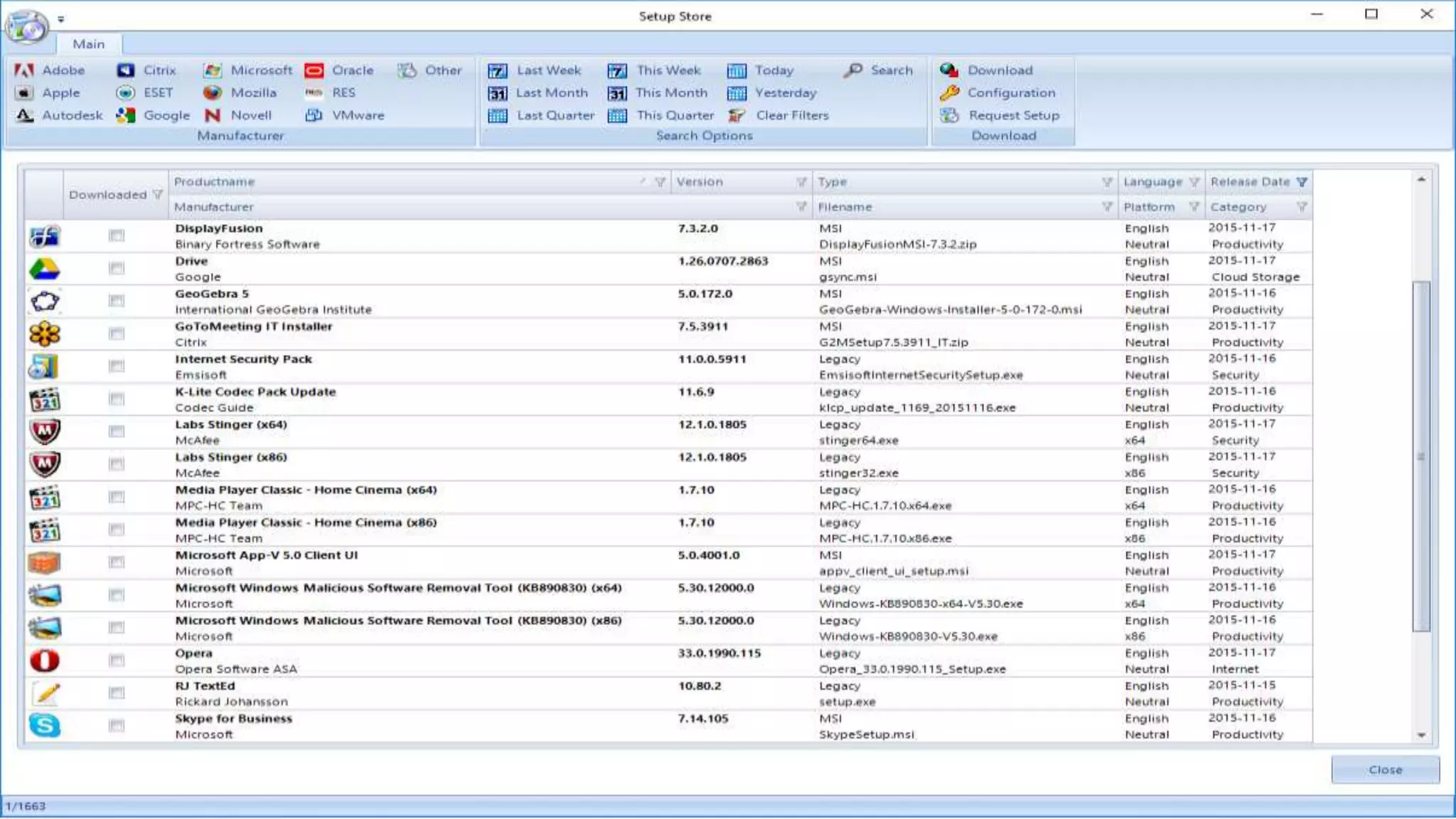The width and height of the screenshot is (1456, 819).
Task: Open the Language column filter
Action: tap(1194, 182)
